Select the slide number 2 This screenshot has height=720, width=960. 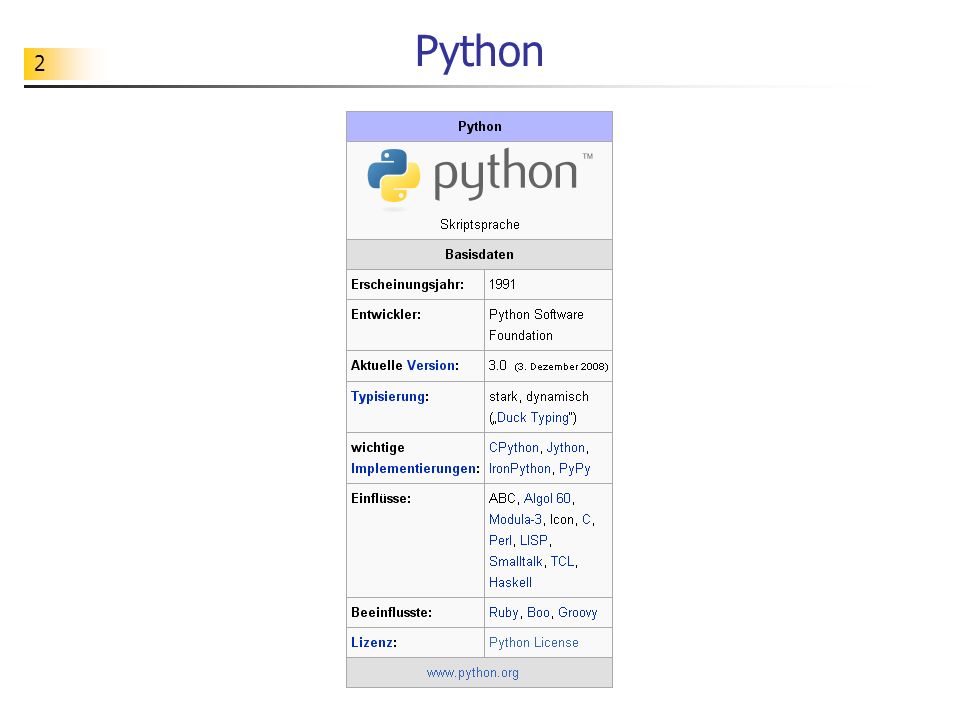coord(39,63)
